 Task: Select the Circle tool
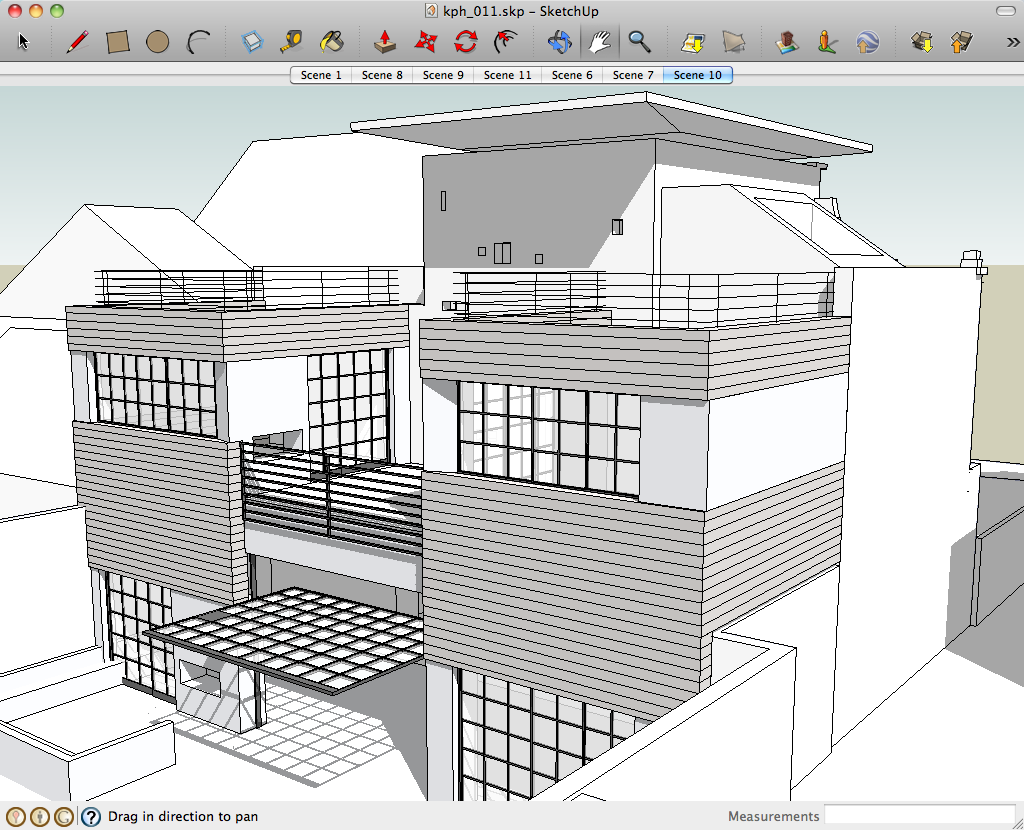(157, 42)
